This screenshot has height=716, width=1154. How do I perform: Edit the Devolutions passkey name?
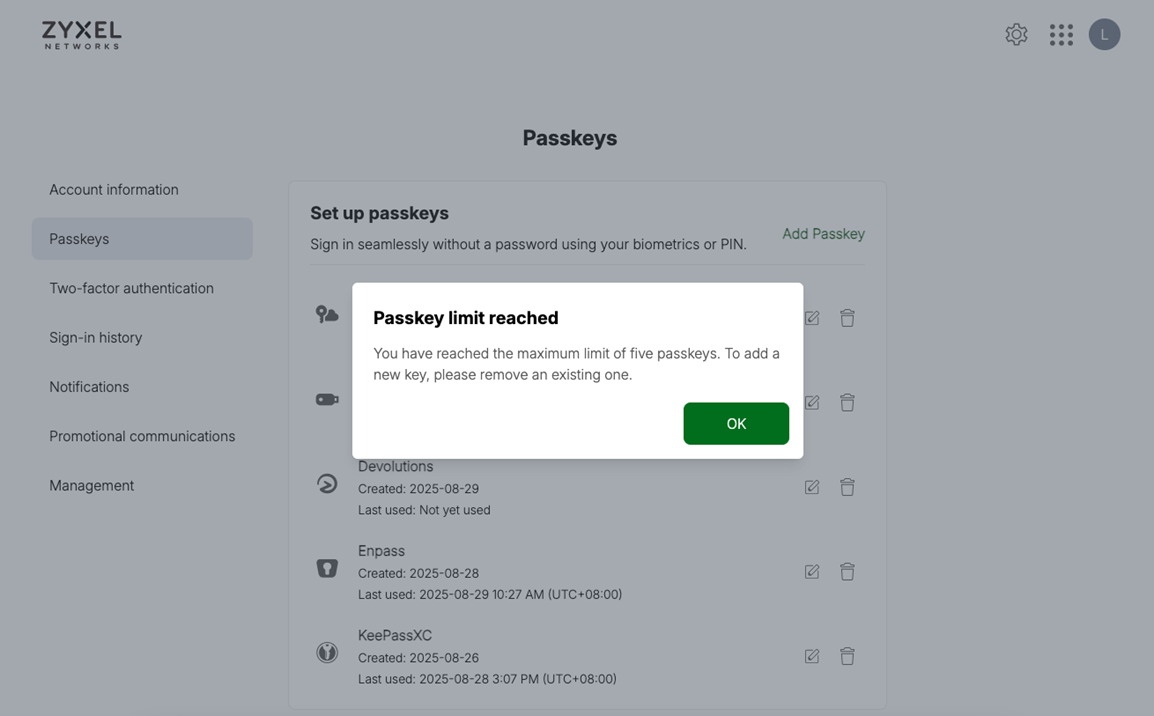click(812, 487)
